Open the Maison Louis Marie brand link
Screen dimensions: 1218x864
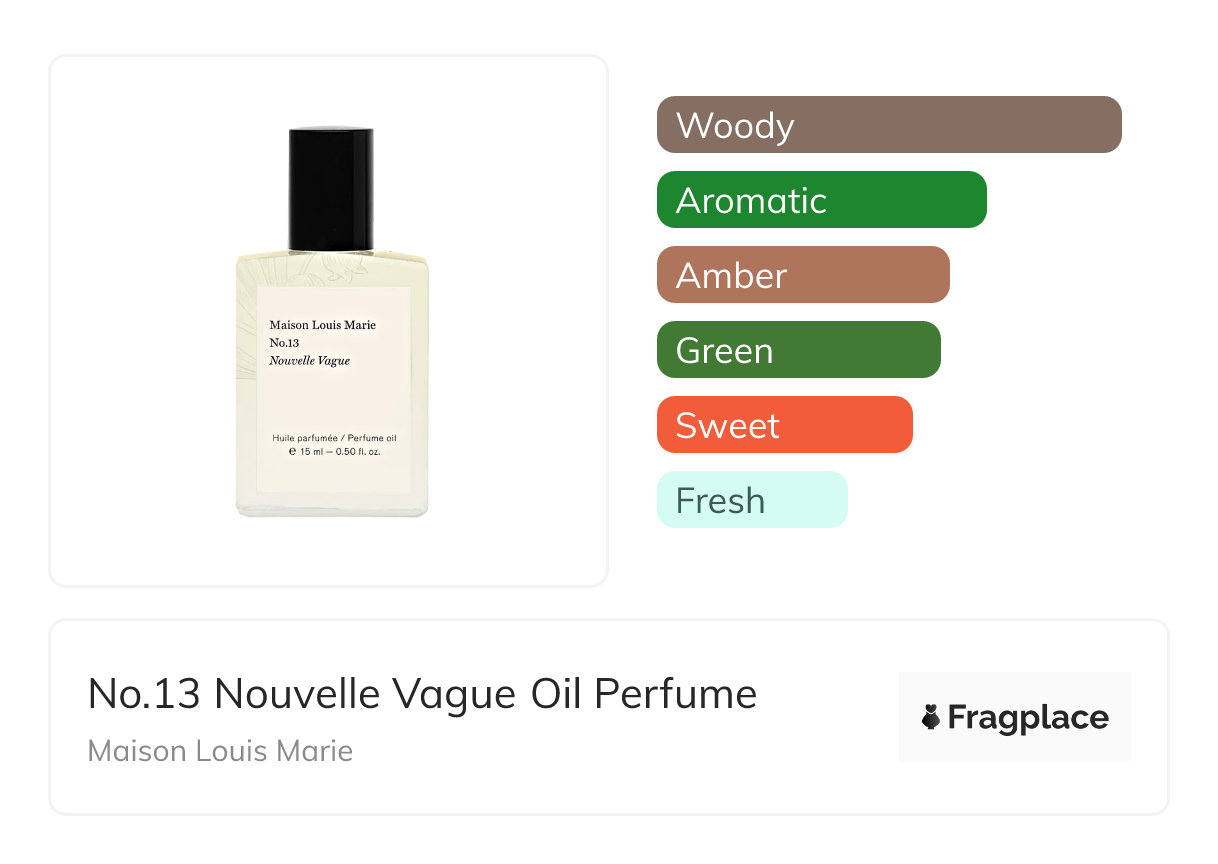pos(220,751)
